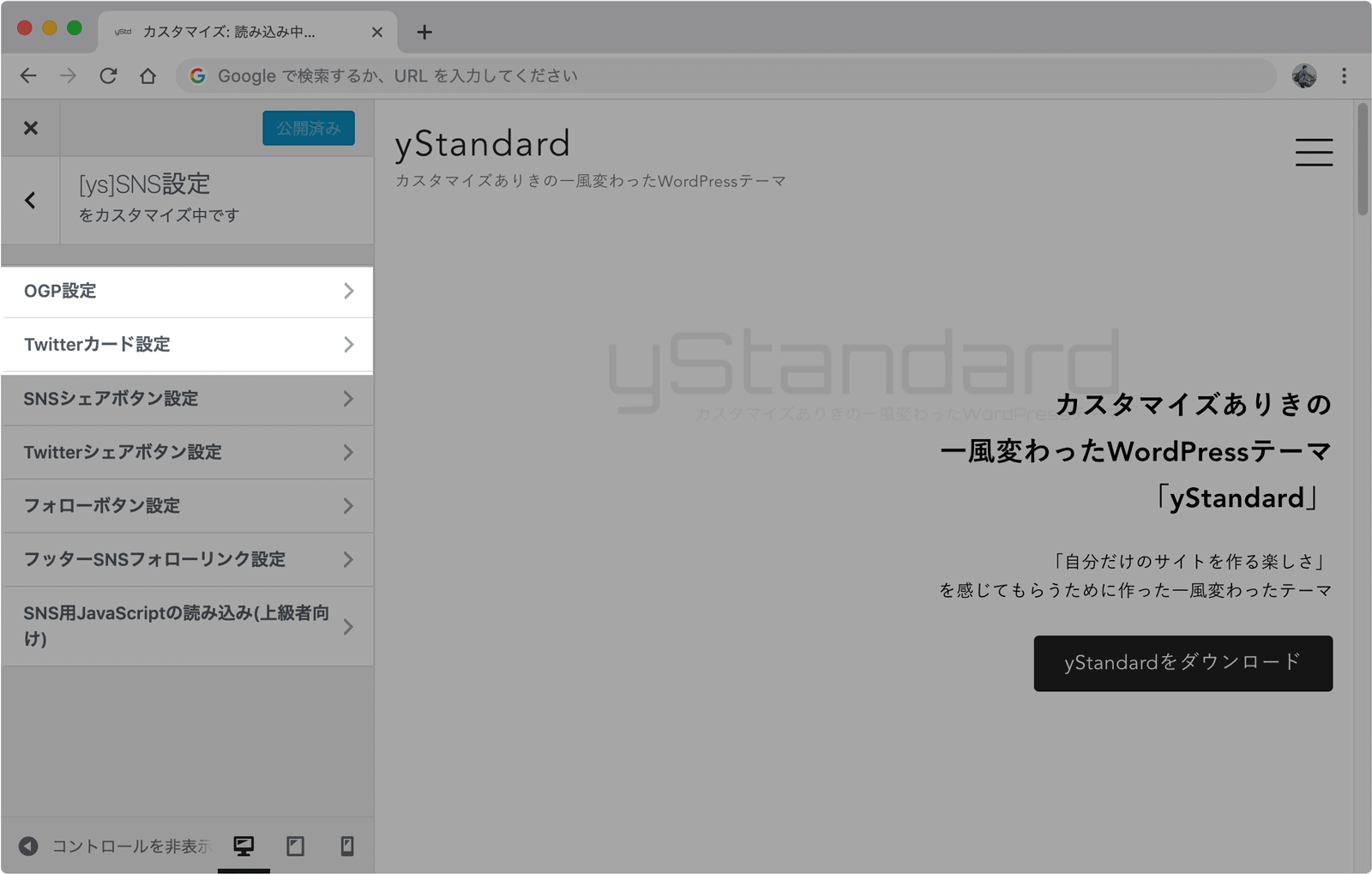Click yStandardをダウンロード button
Image resolution: width=1372 pixels, height=874 pixels.
(1182, 663)
